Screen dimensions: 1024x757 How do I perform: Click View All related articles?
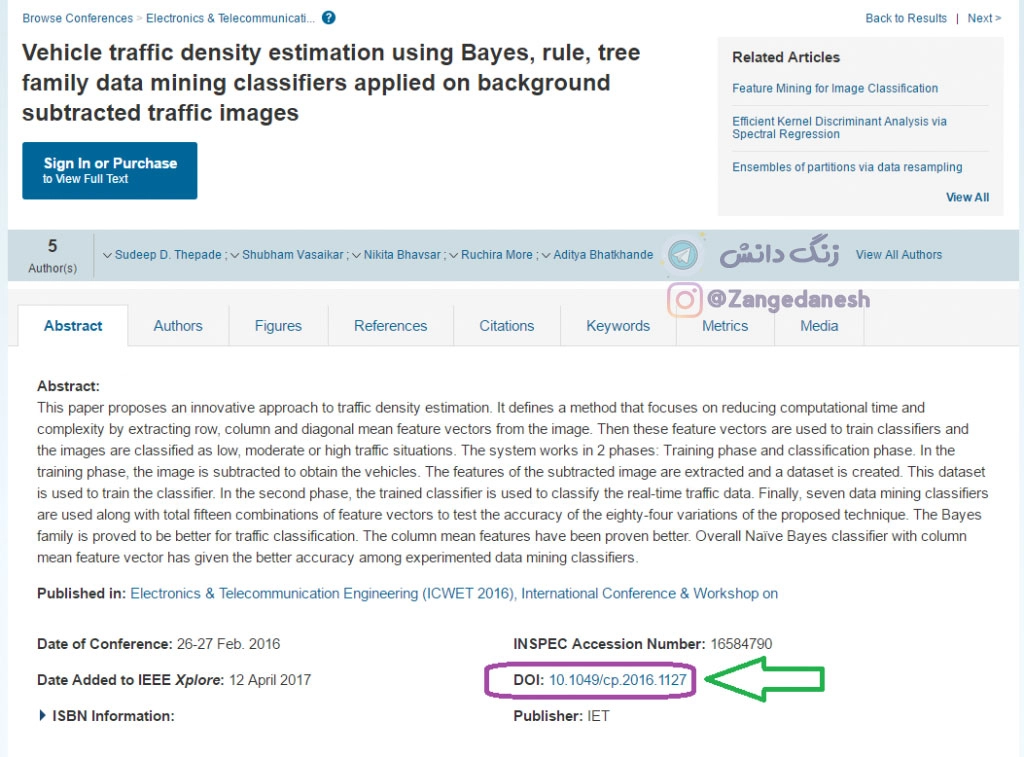click(x=967, y=197)
